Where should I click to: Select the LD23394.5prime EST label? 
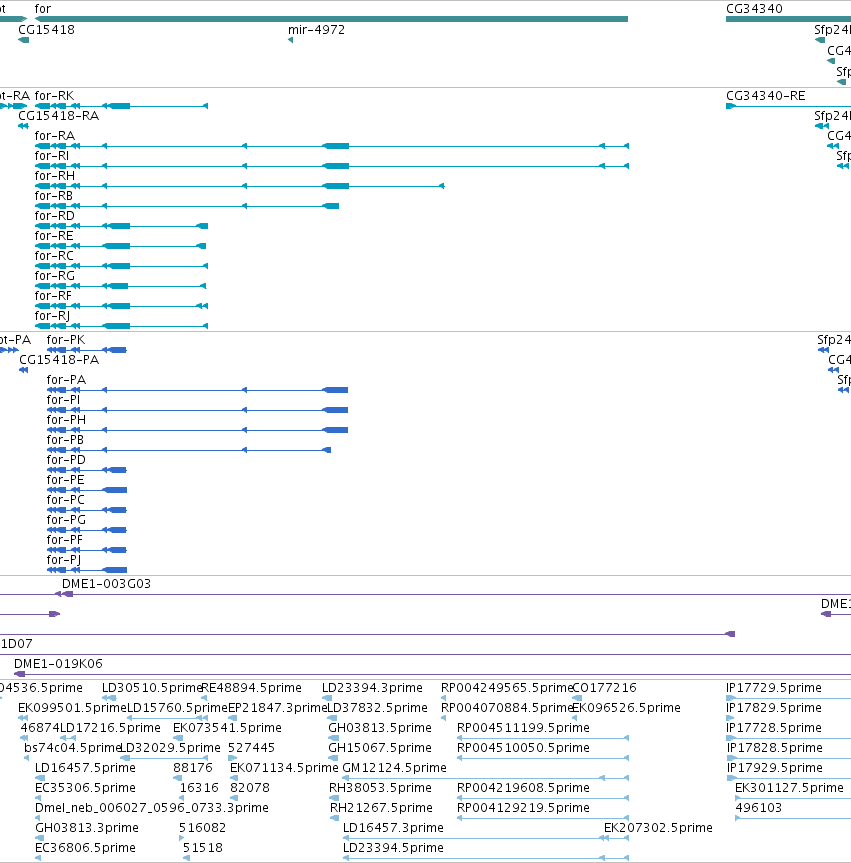click(393, 848)
